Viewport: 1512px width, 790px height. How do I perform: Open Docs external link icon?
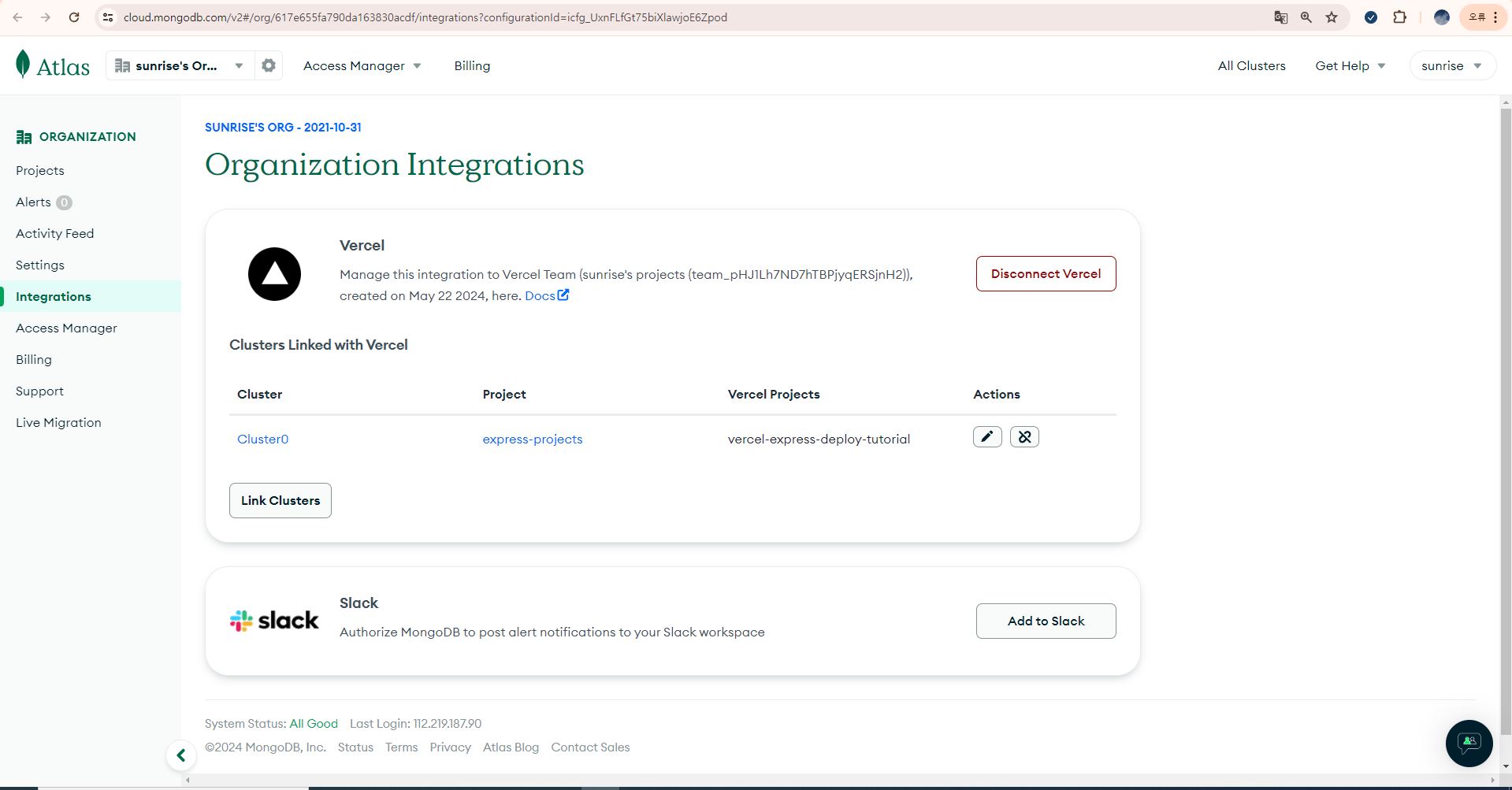coord(563,295)
